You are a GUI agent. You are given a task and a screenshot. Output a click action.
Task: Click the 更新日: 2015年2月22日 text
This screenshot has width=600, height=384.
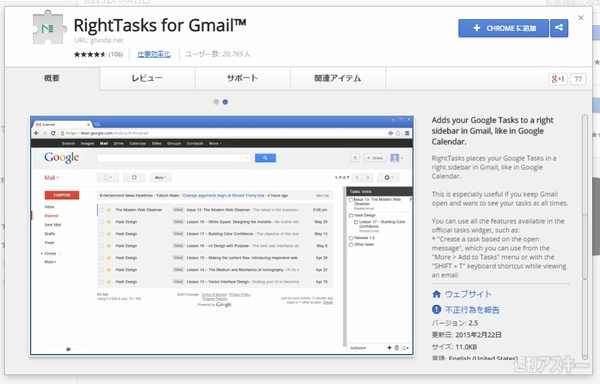(x=466, y=335)
